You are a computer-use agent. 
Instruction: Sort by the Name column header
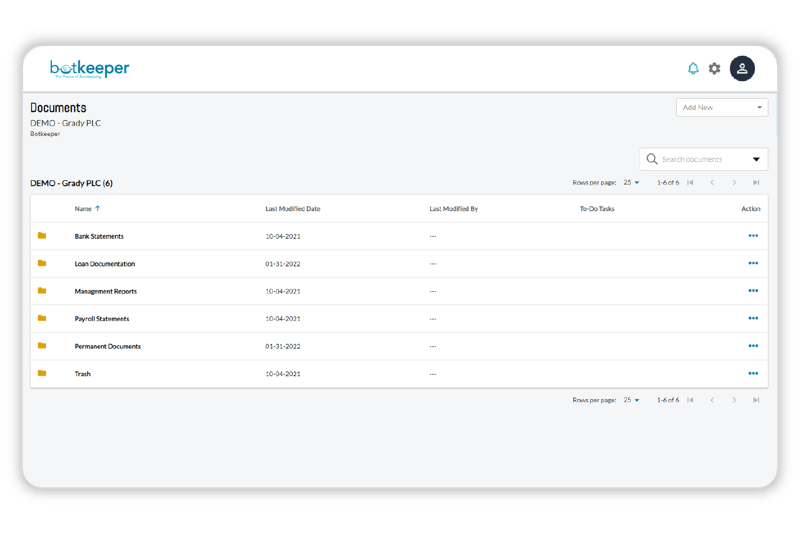click(x=83, y=209)
